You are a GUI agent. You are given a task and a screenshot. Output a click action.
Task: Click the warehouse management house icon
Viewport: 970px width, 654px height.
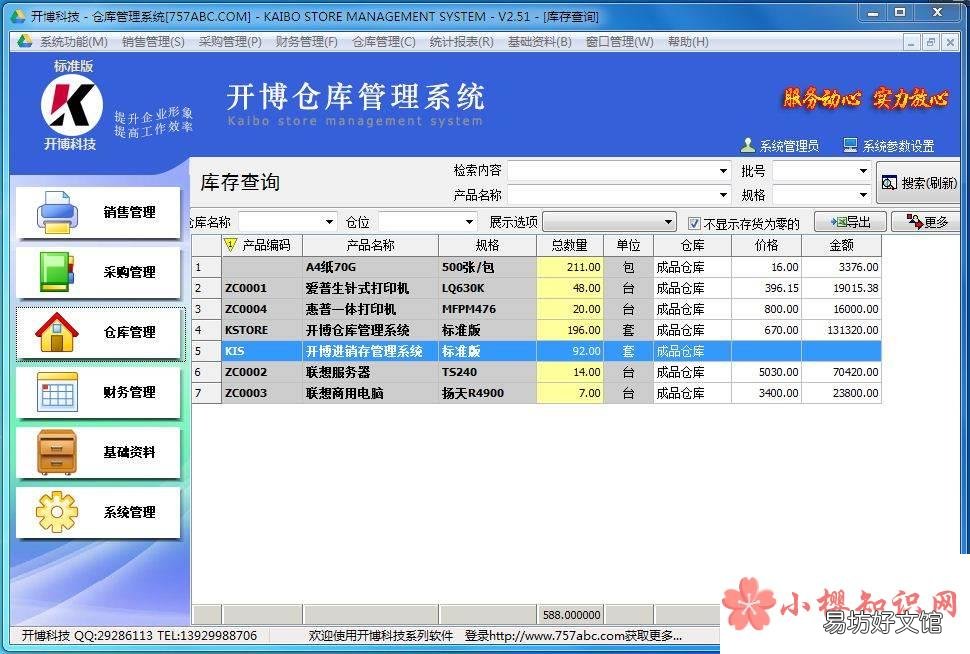click(57, 332)
